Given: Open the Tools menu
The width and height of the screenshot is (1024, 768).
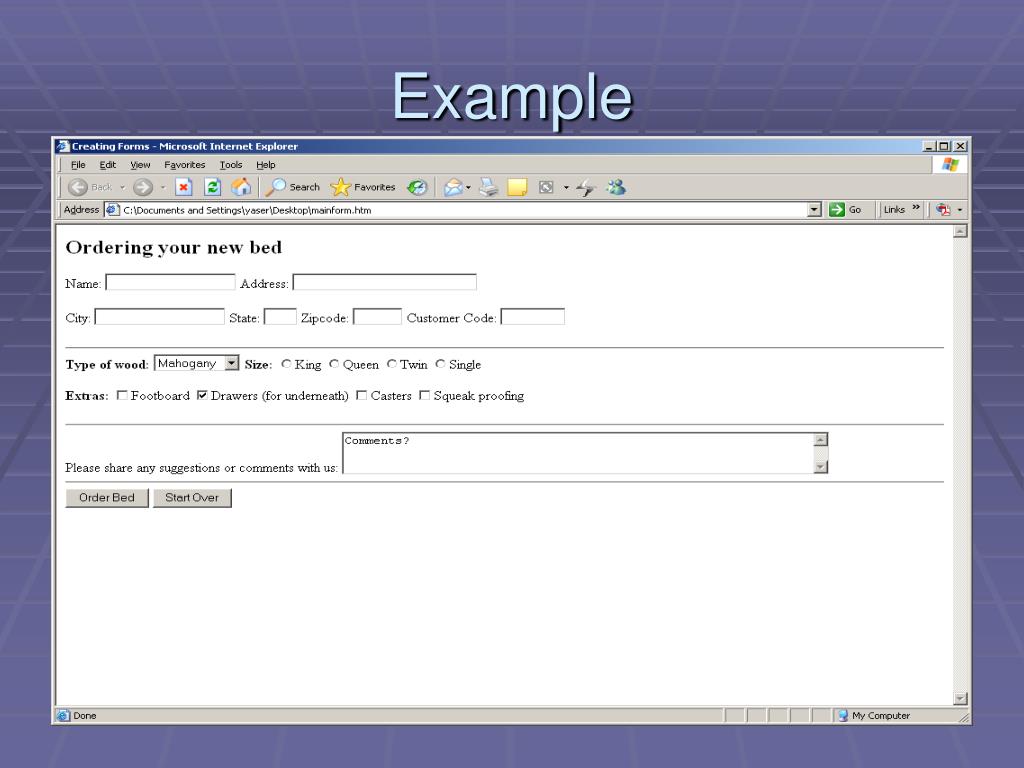Looking at the screenshot, I should click(231, 165).
